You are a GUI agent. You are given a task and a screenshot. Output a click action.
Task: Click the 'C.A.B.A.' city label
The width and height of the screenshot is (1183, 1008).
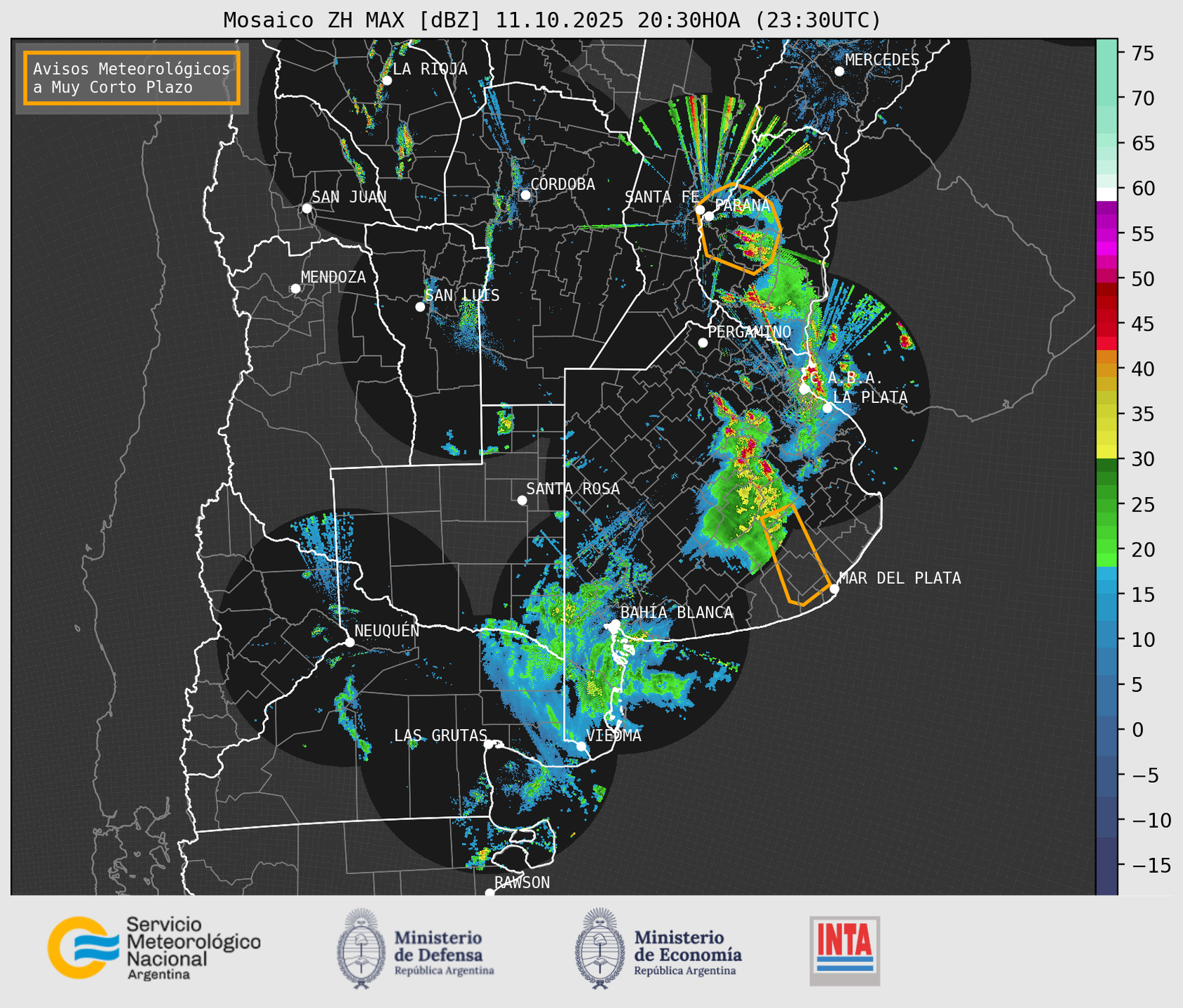point(846,379)
